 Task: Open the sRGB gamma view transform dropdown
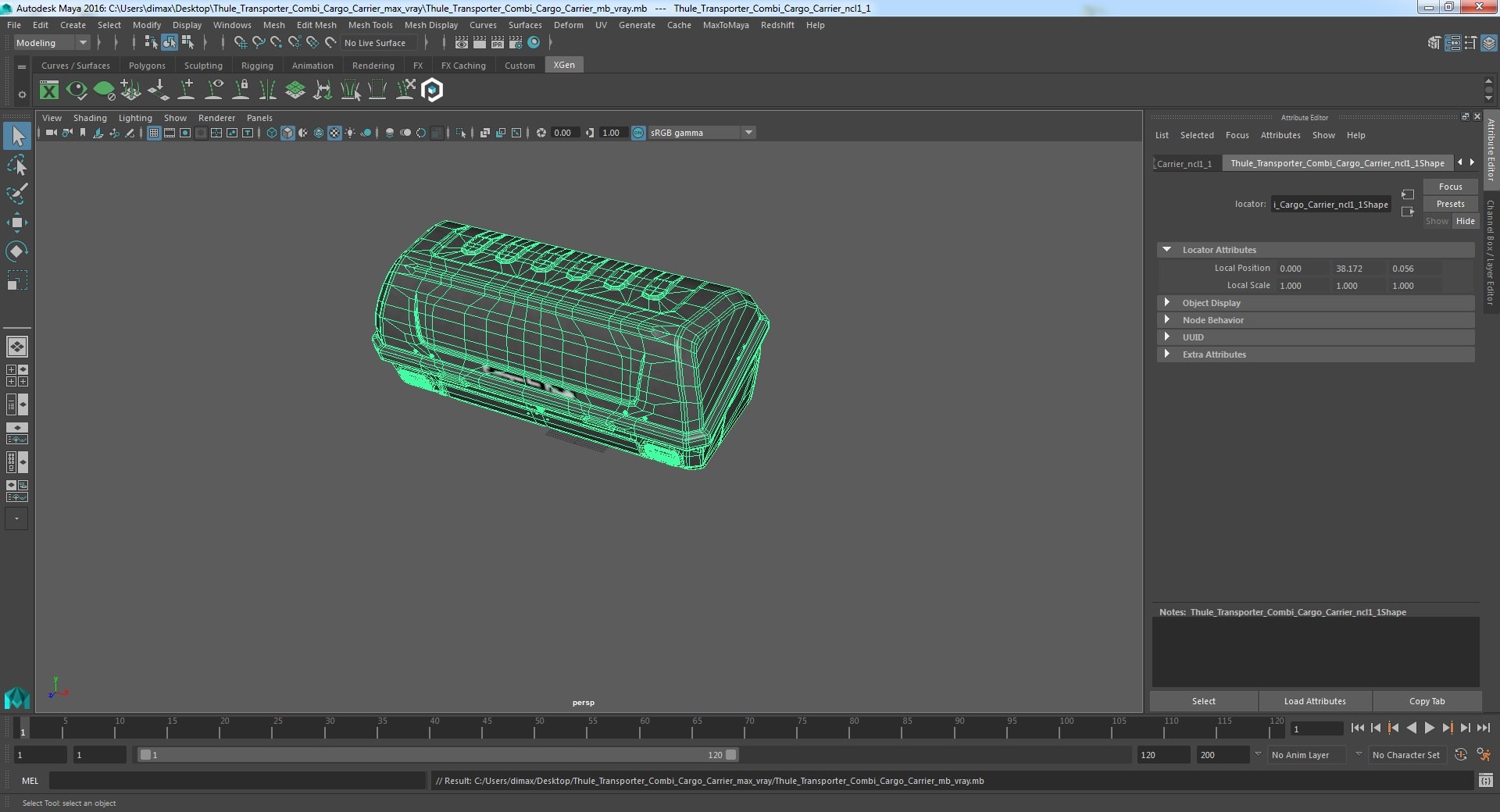[x=702, y=133]
